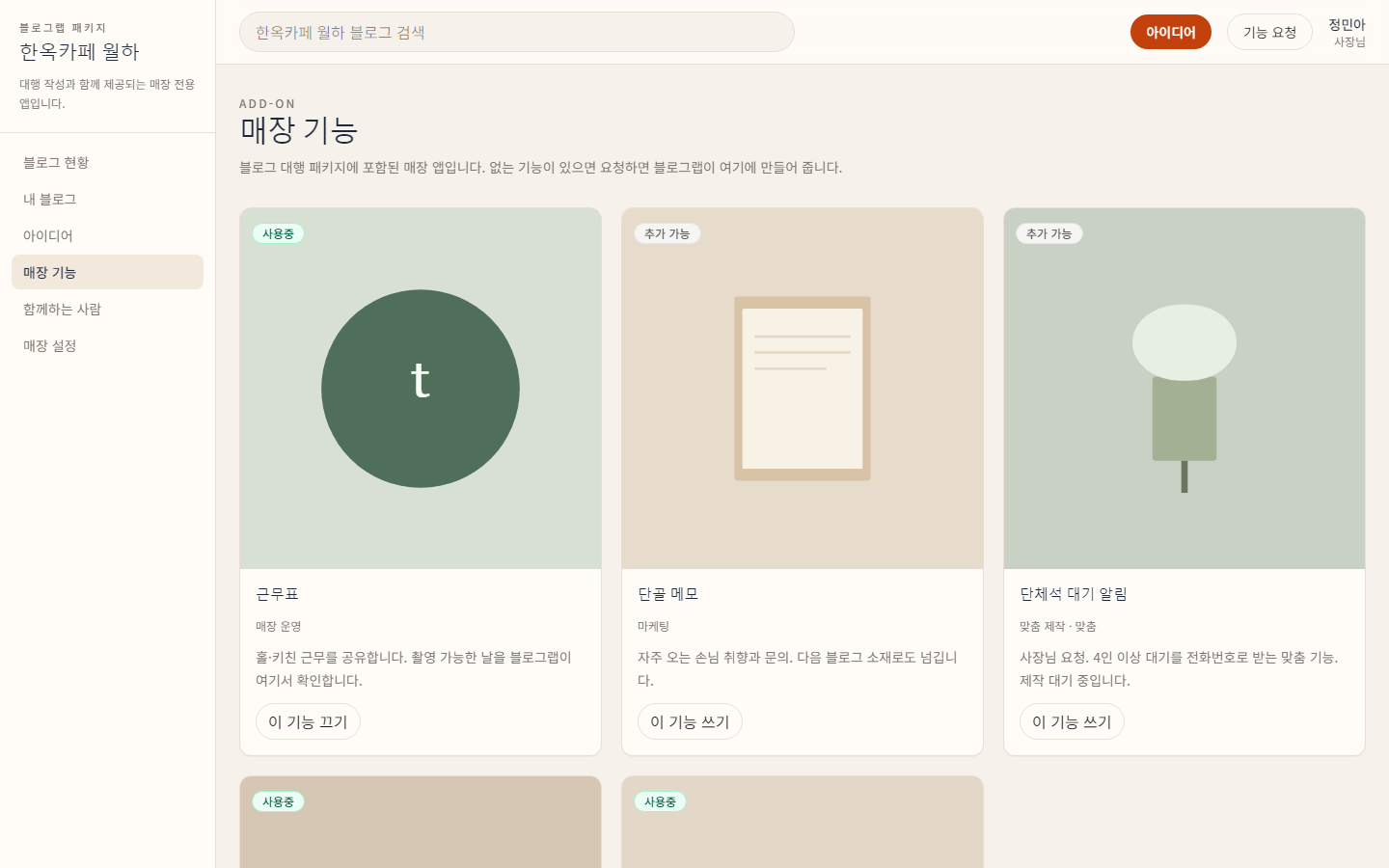Turn off 근무표 with 이 기능 끄기
The image size is (1389, 868).
[308, 721]
